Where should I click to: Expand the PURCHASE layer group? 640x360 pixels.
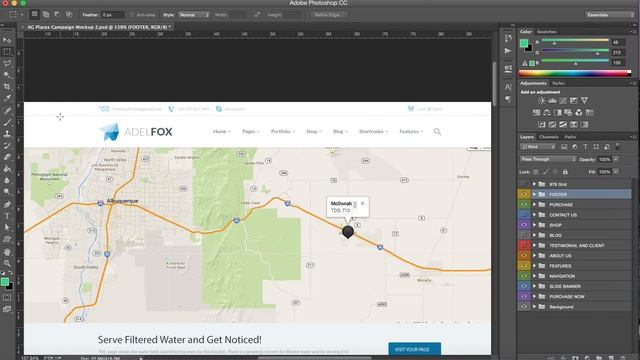point(534,204)
